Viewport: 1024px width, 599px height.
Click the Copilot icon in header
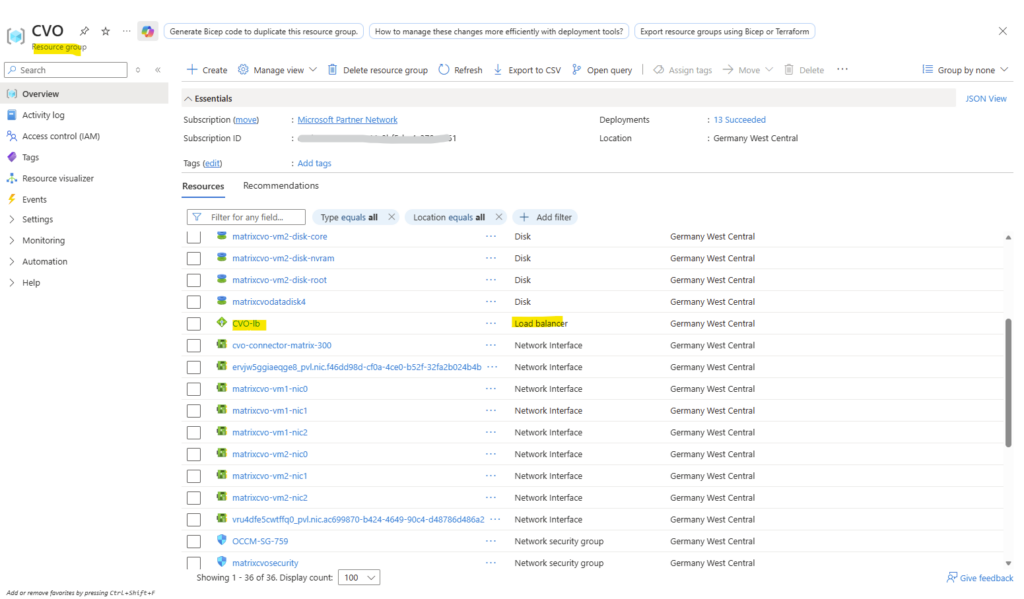[x=148, y=31]
